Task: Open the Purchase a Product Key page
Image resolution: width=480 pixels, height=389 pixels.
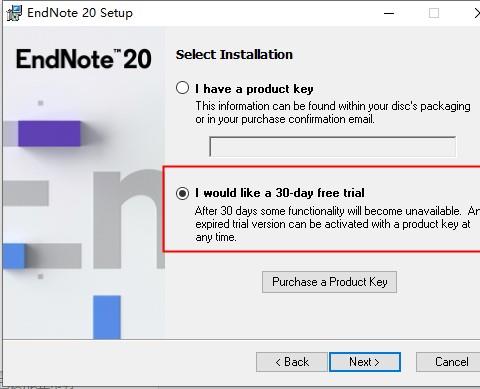Action: pos(329,282)
